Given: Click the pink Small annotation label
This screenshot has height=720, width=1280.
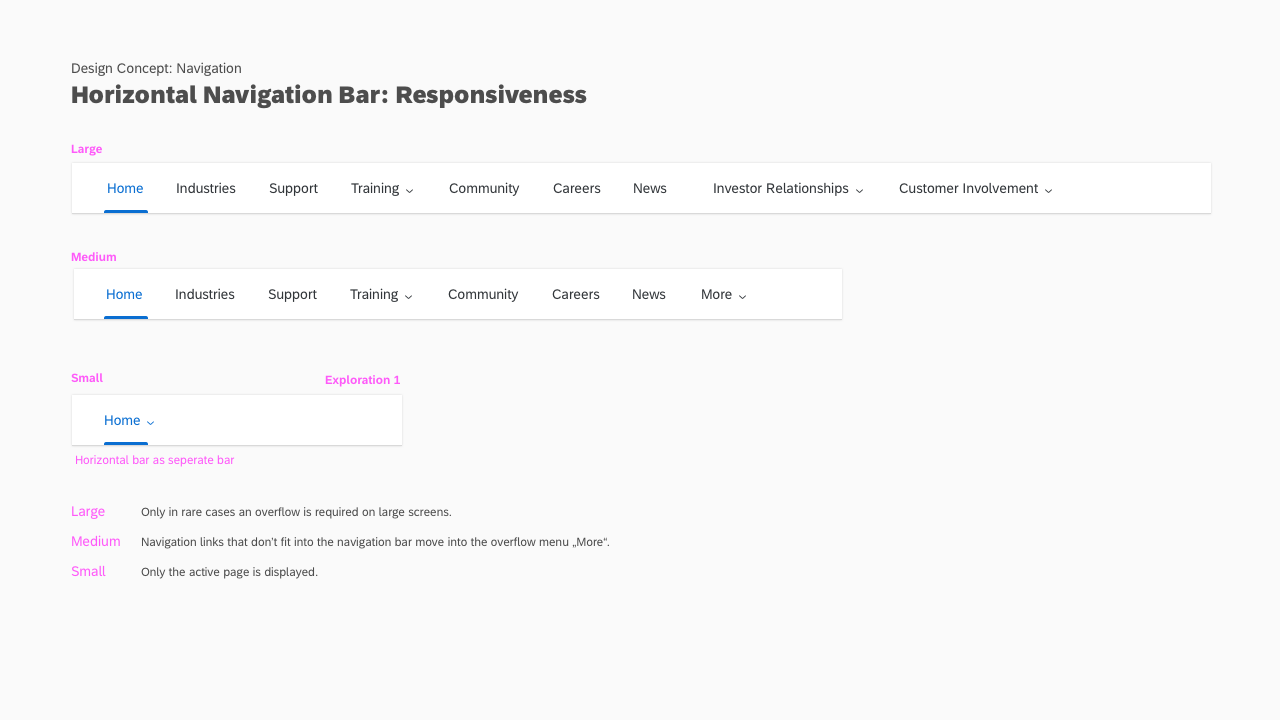Looking at the screenshot, I should [87, 377].
